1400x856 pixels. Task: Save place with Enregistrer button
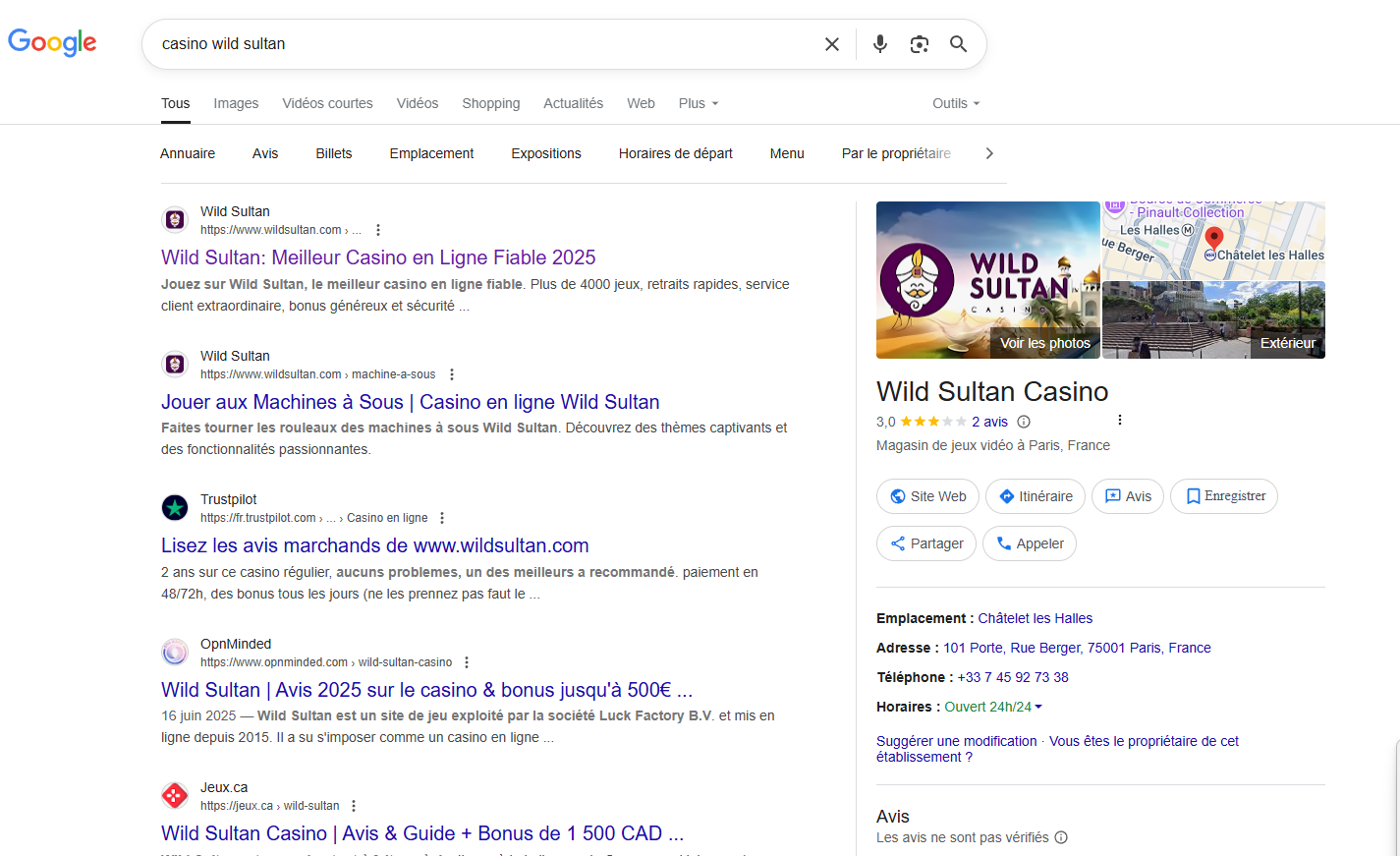1224,496
